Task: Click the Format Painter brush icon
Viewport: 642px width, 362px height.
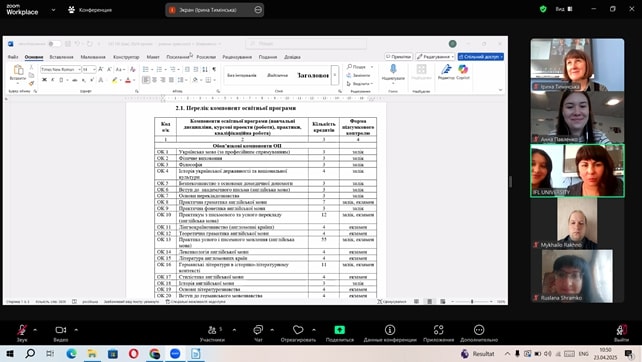Action: pyautogui.click(x=31, y=83)
